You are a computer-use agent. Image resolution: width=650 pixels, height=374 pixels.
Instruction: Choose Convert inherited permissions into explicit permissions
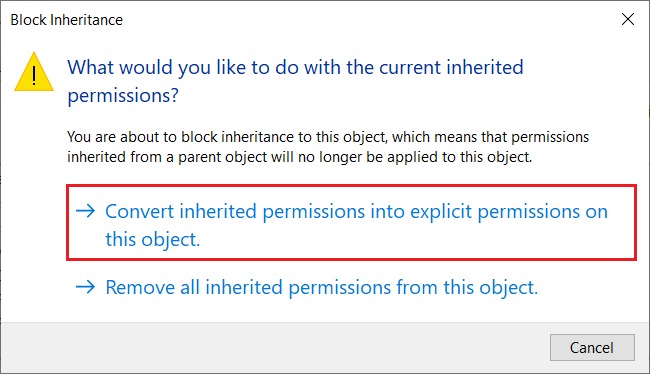(x=351, y=223)
